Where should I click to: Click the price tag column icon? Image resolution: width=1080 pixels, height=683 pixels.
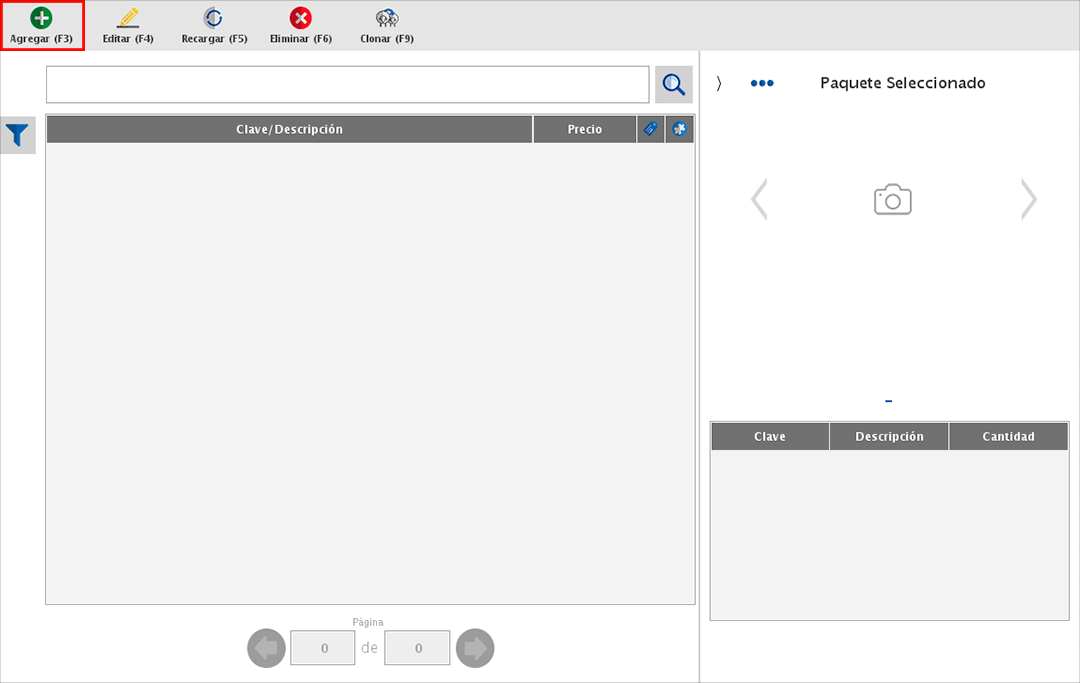(x=650, y=129)
